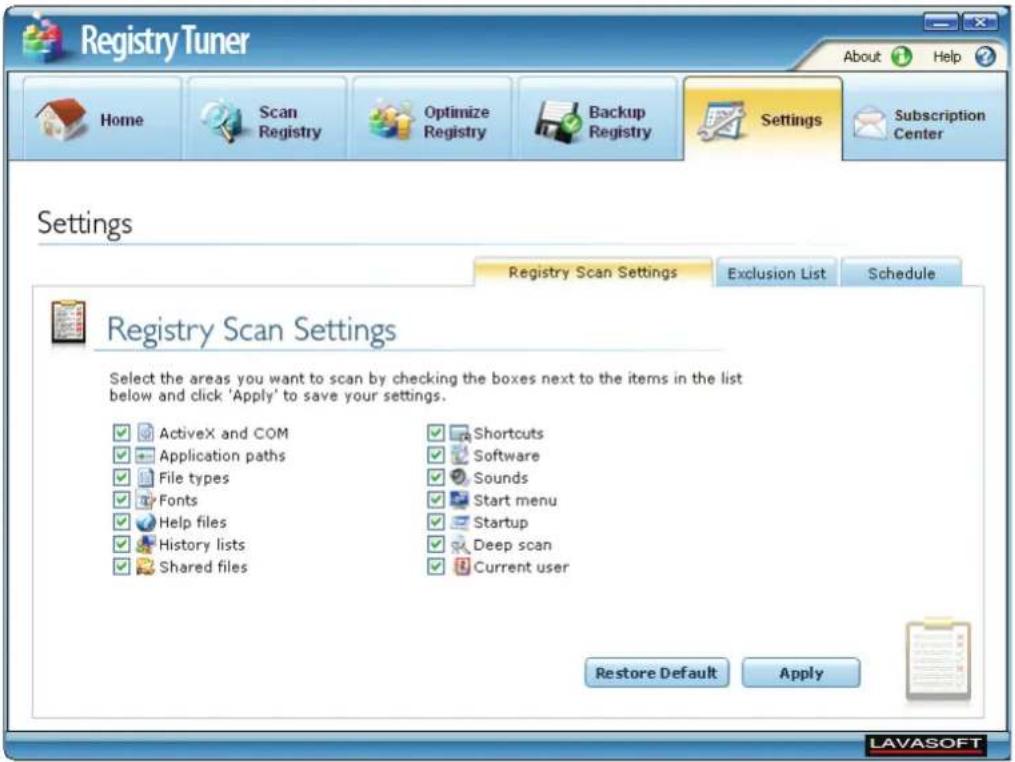Open the Backup Registry tab
The width and height of the screenshot is (1015, 762).
597,118
